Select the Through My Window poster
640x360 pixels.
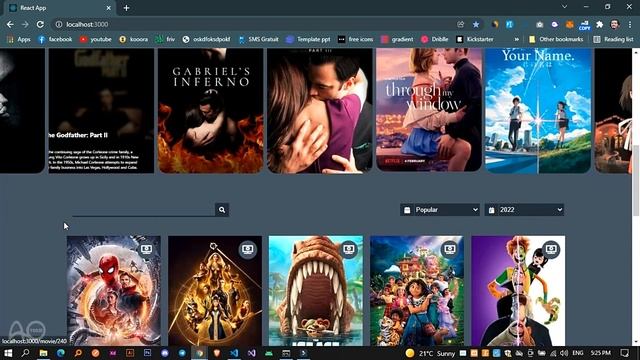[429, 110]
